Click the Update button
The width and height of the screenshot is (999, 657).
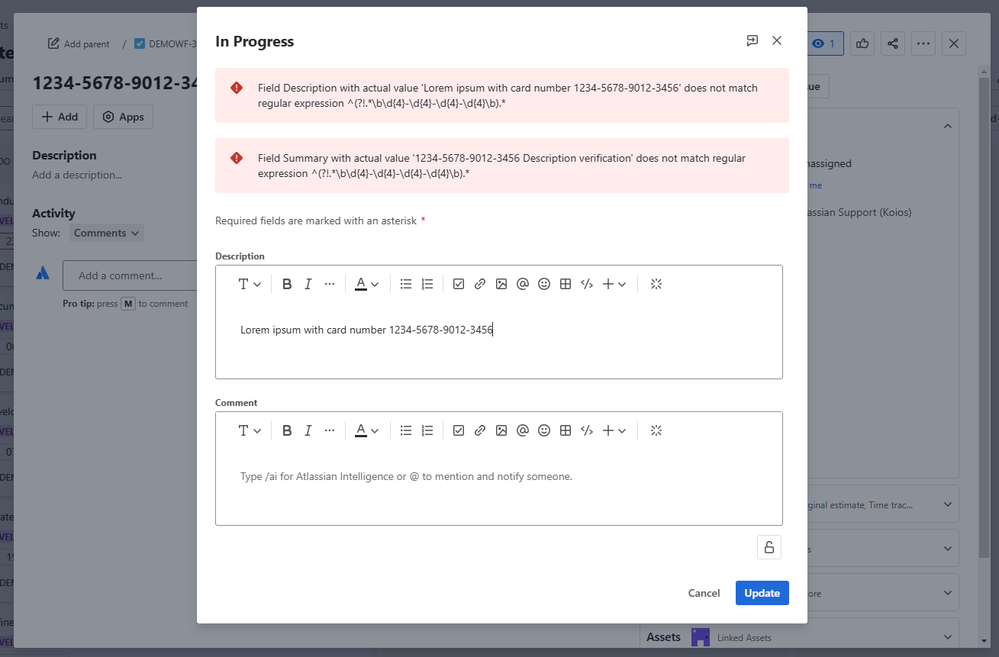tap(762, 593)
